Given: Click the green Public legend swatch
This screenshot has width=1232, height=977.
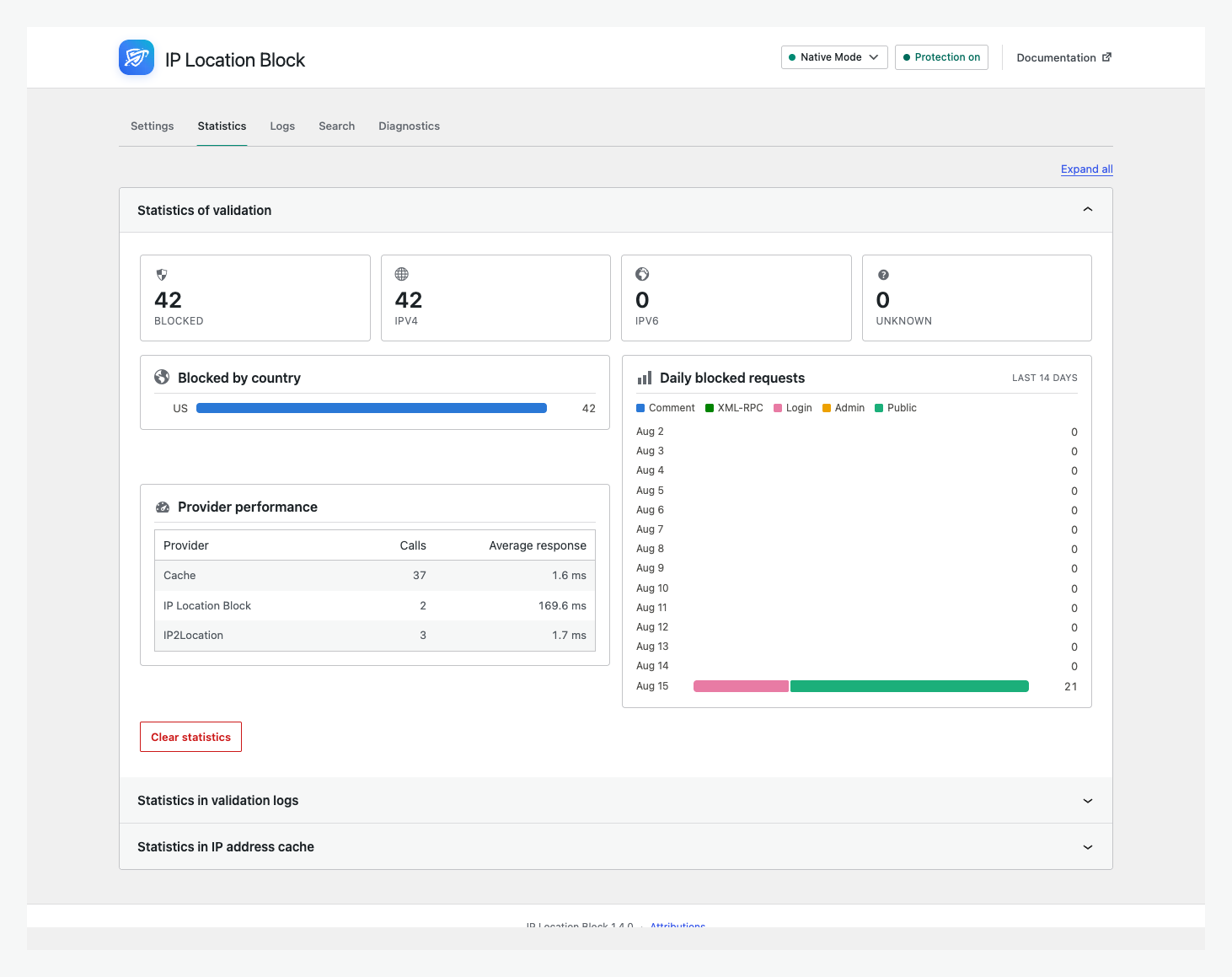Looking at the screenshot, I should (x=879, y=408).
